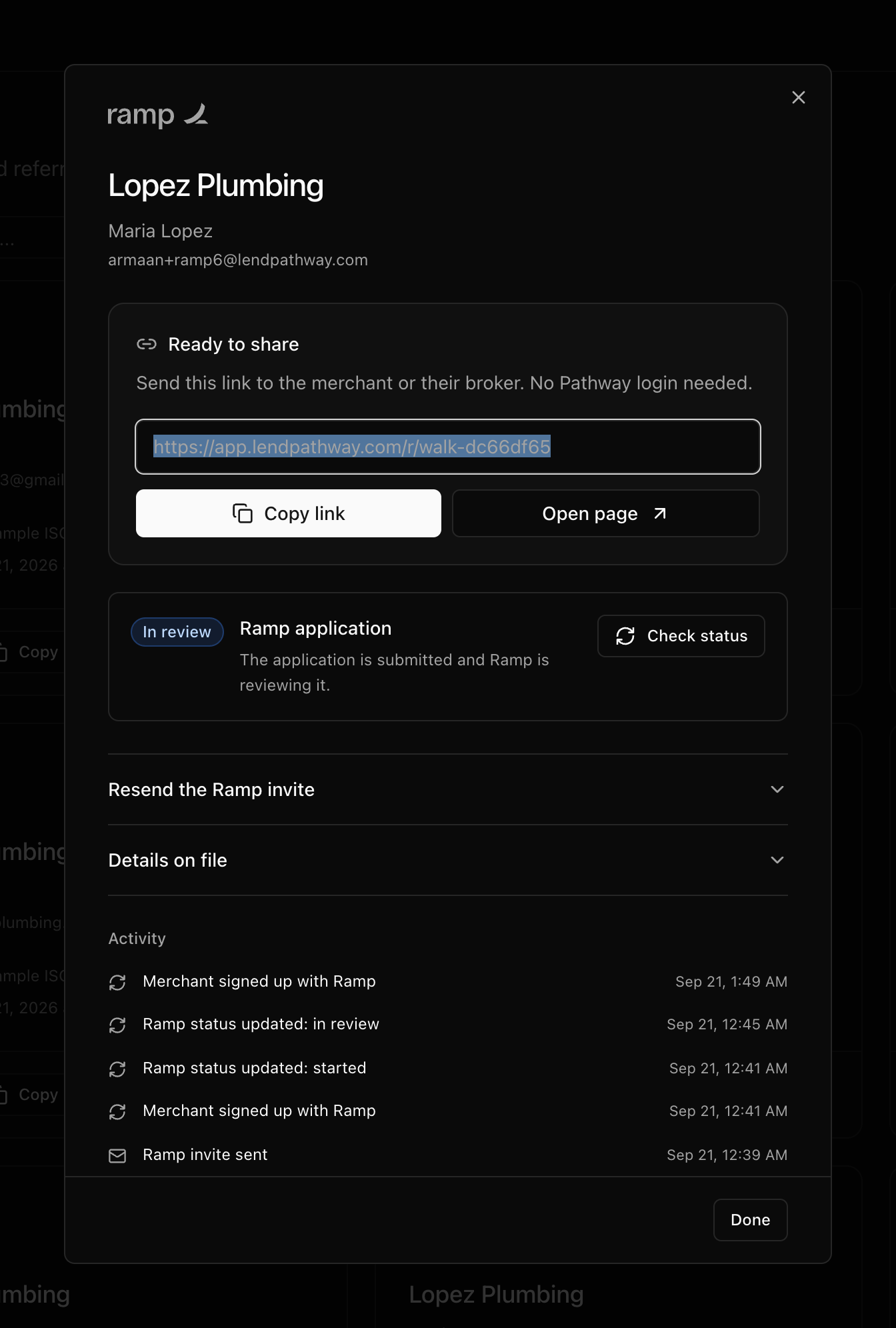Expand the Details on file section
The width and height of the screenshot is (896, 1328).
point(448,860)
